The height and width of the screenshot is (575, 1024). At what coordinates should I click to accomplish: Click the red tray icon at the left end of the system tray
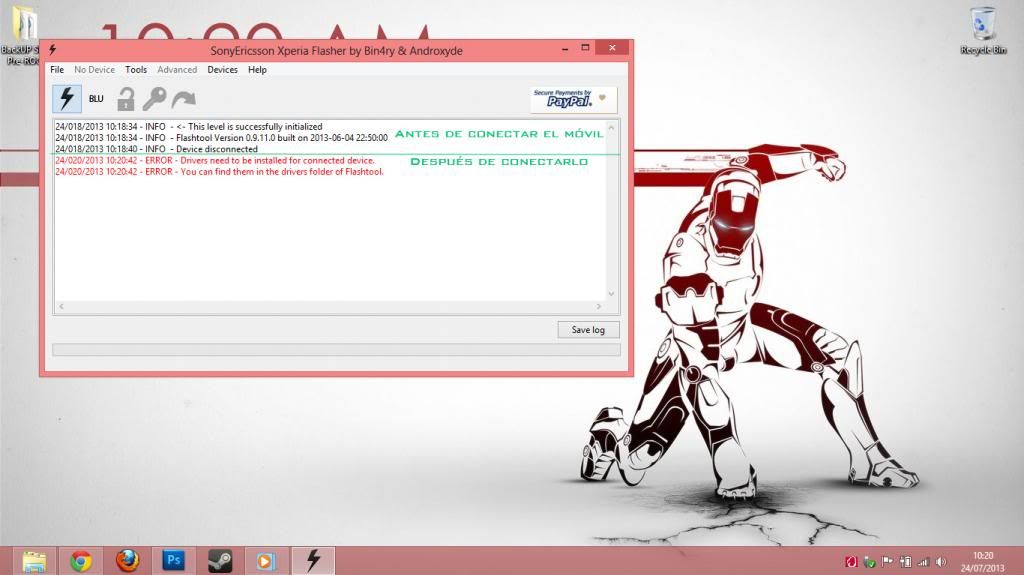[851, 562]
